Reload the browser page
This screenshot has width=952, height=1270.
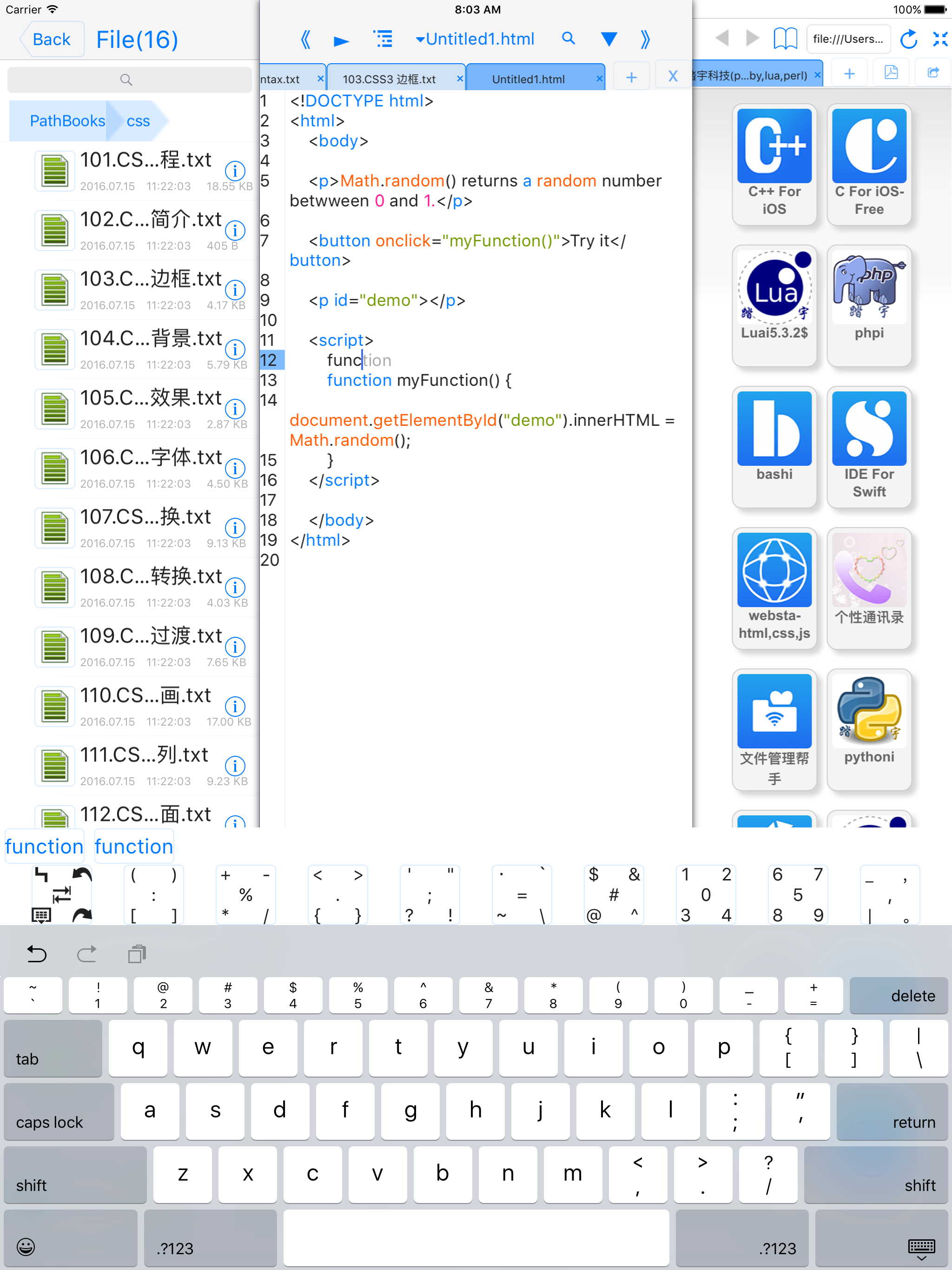point(909,39)
